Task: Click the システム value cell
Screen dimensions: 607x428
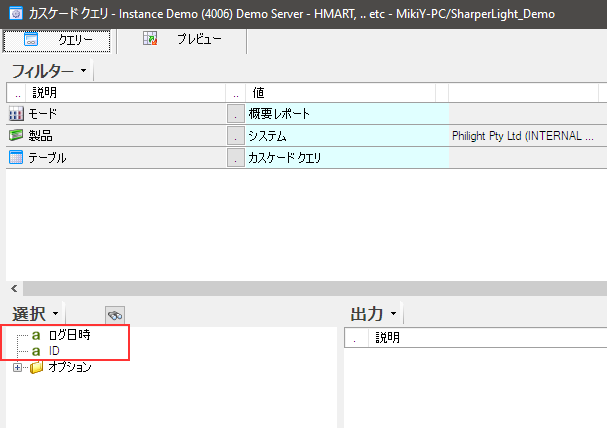Action: point(347,136)
